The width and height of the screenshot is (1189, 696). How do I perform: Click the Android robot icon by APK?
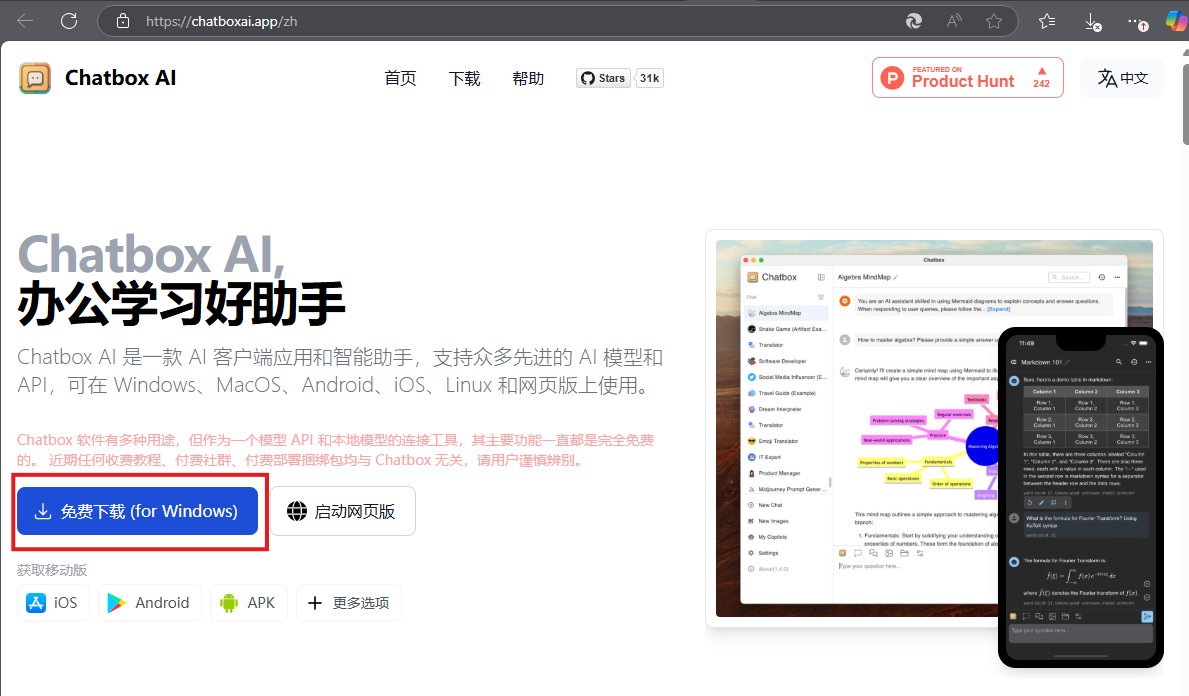[228, 603]
